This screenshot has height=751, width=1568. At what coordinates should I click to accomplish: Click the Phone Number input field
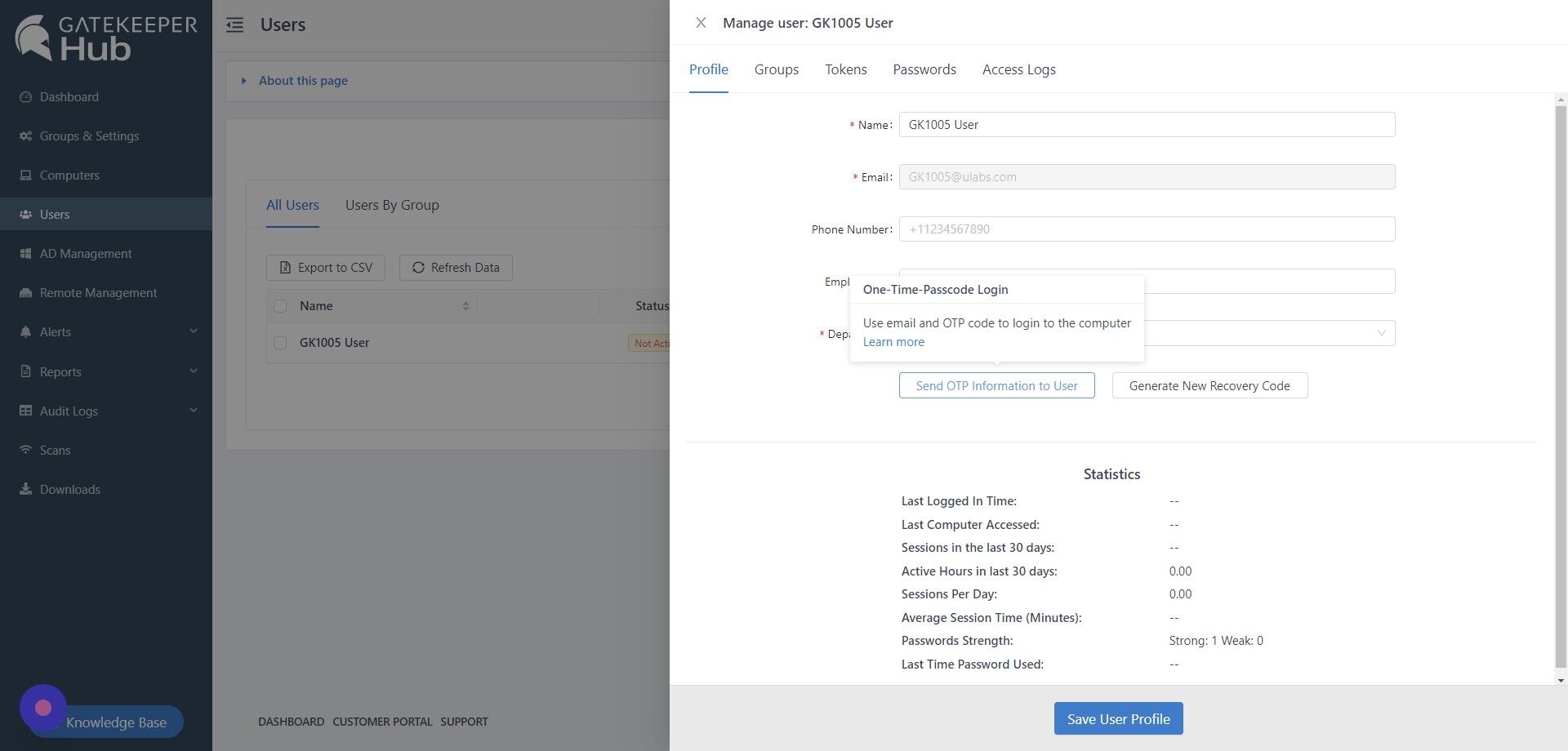pos(1147,229)
